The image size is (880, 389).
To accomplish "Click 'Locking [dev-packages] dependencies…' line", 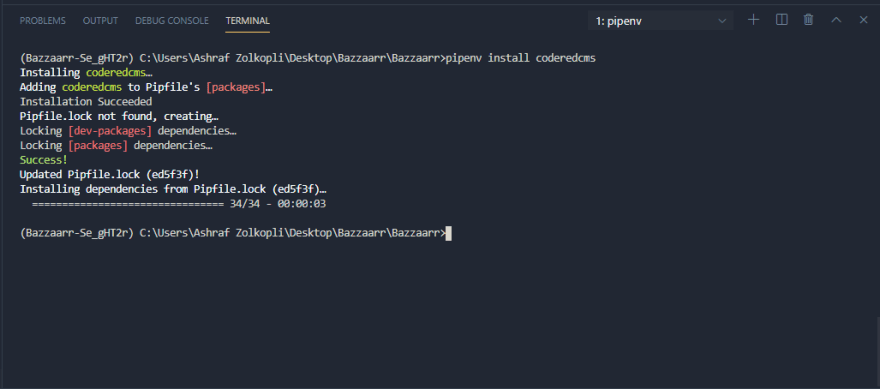I will pos(128,131).
